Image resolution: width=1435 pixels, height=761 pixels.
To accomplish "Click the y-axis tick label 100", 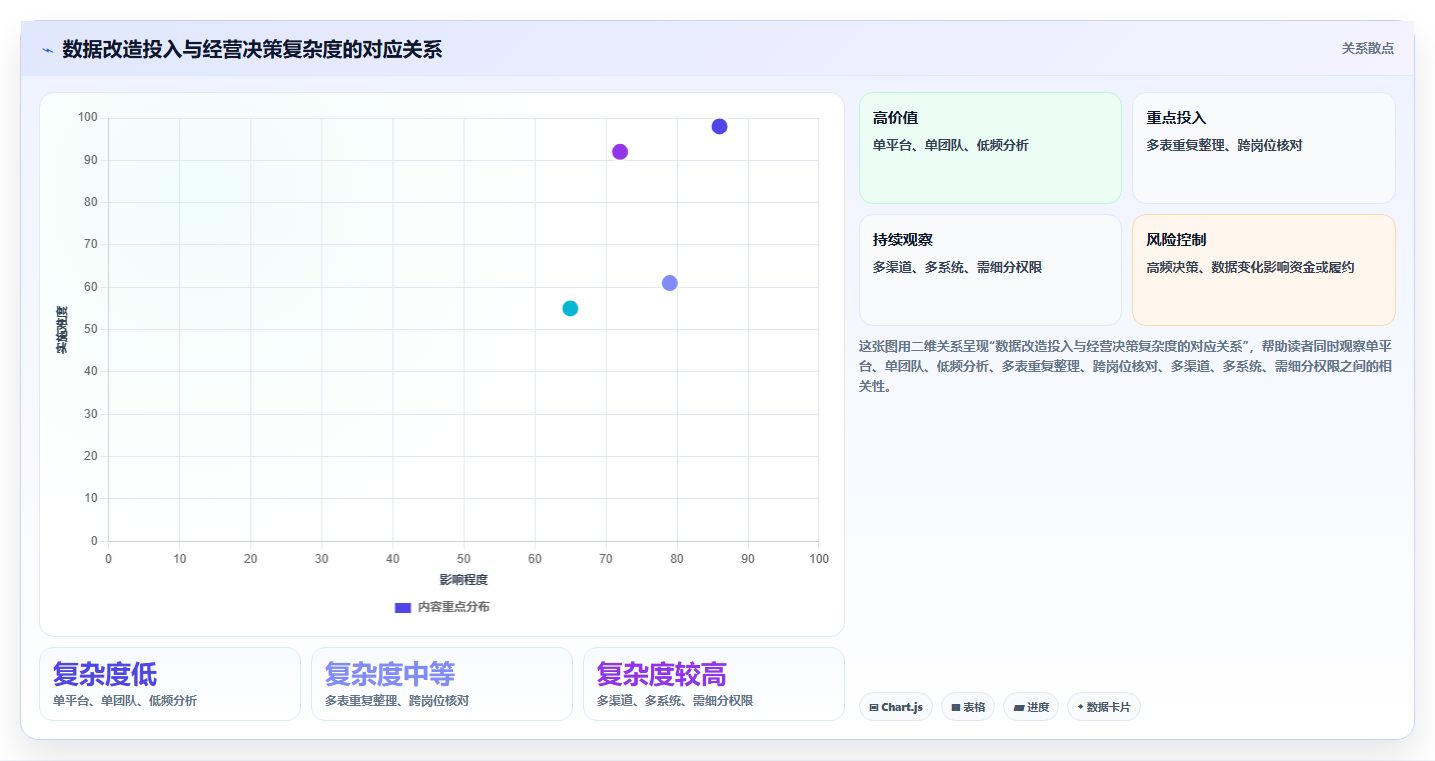I will [88, 118].
